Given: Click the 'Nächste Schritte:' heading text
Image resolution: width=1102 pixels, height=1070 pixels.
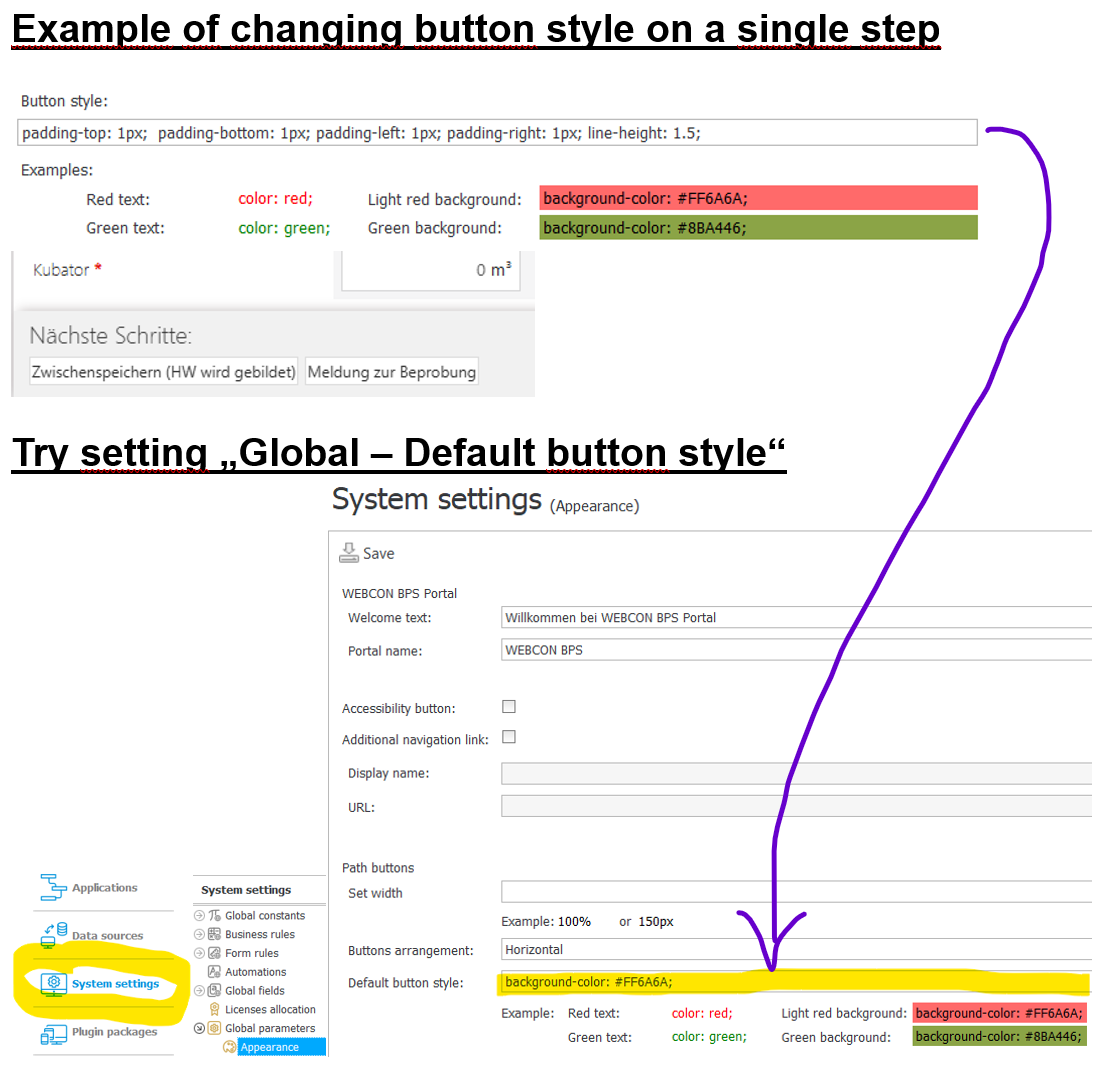Looking at the screenshot, I should click(x=110, y=335).
